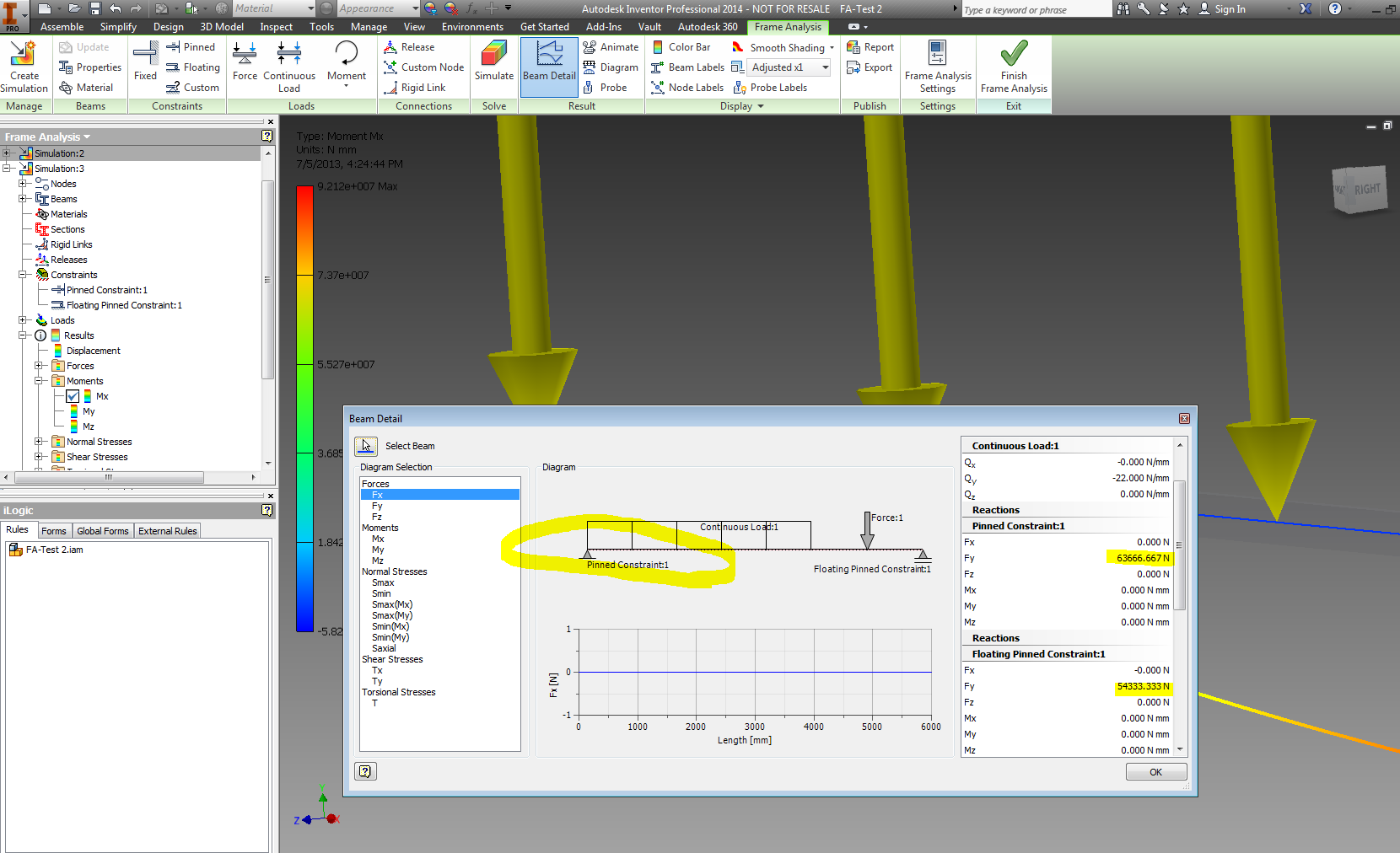Click Finish Frame Analysis

[x=1012, y=67]
